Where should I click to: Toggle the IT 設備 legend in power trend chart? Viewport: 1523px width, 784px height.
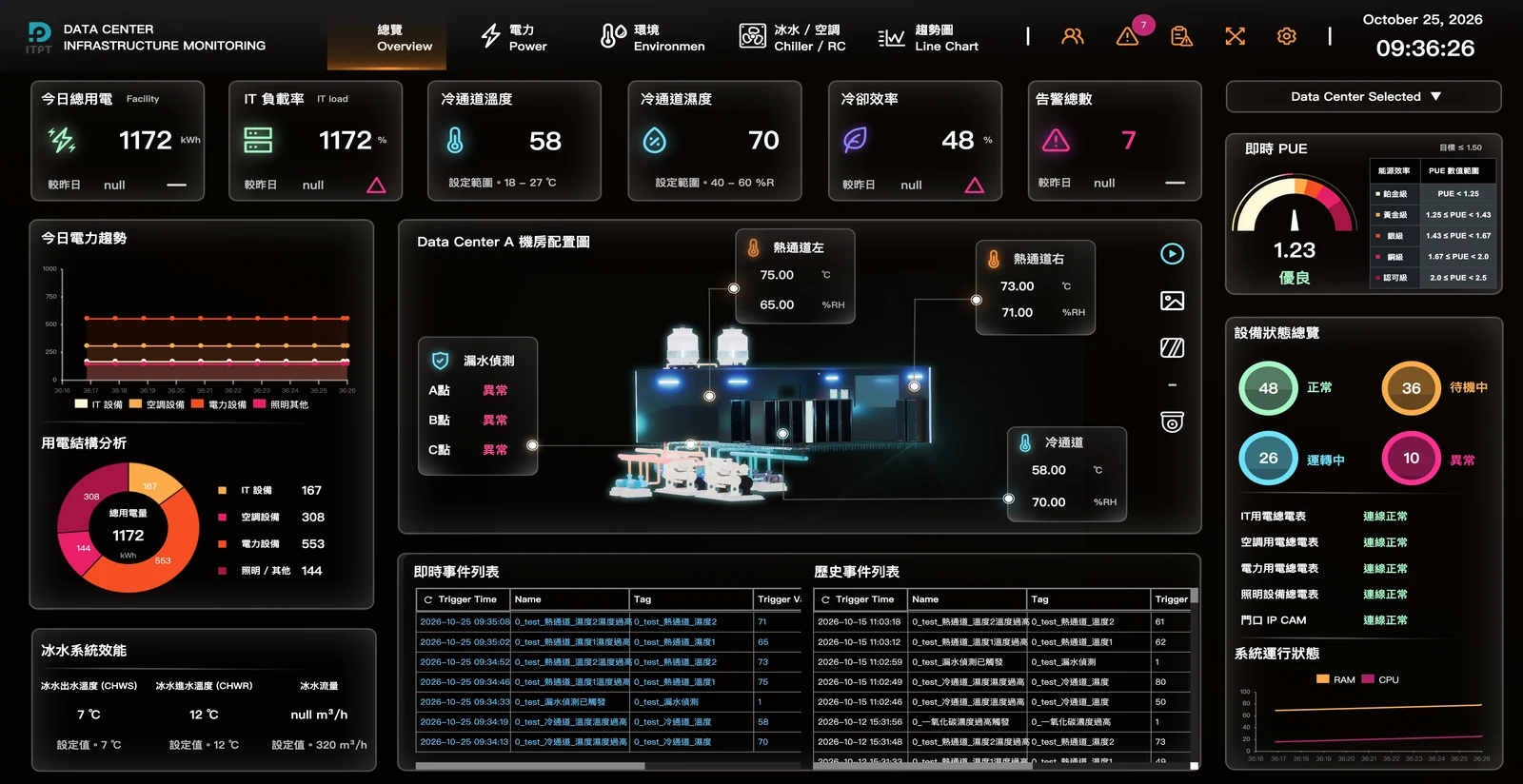pyautogui.click(x=99, y=404)
